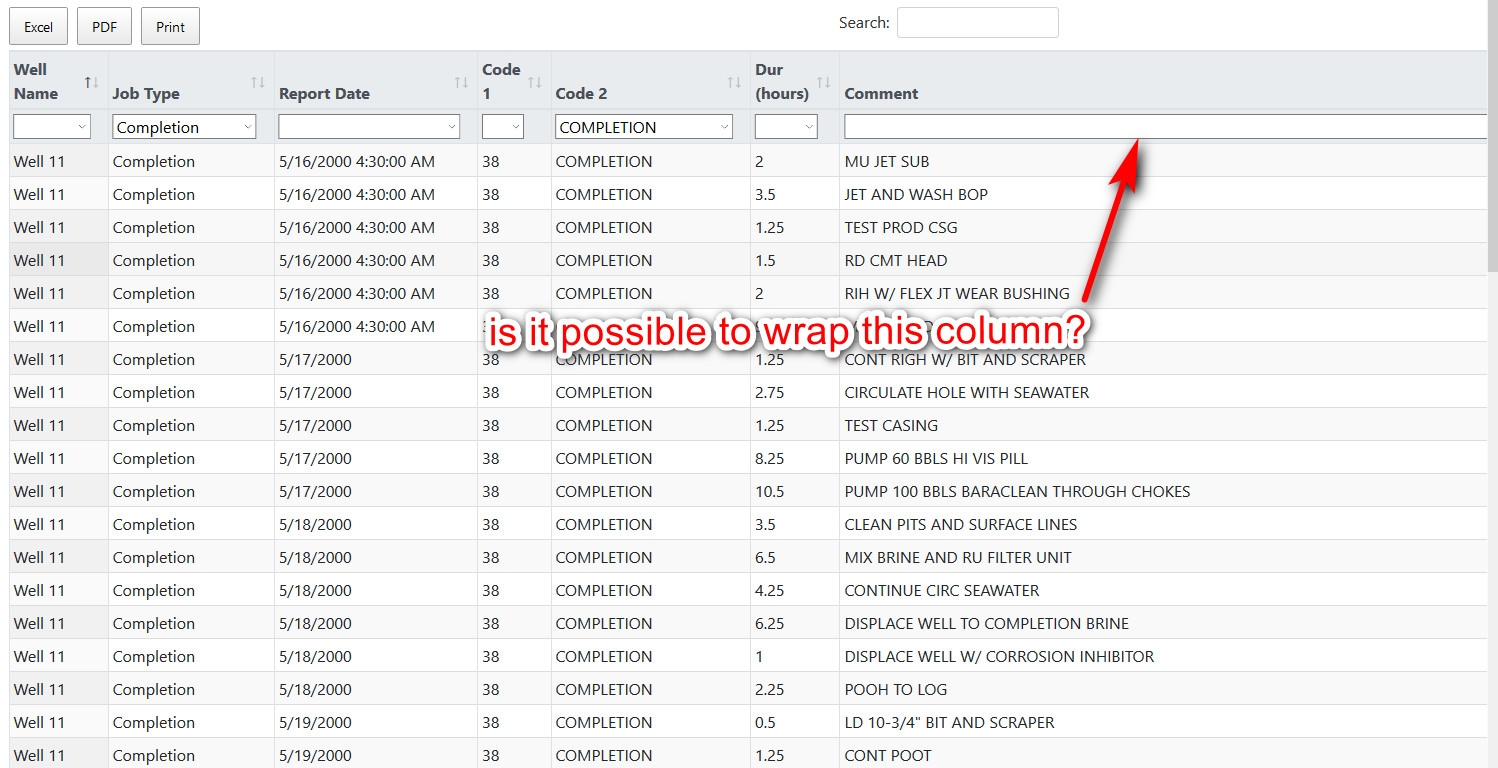The width and height of the screenshot is (1498, 768).
Task: Select comment "CLEAN PITS AND SURFACE LINES"
Action: point(961,524)
